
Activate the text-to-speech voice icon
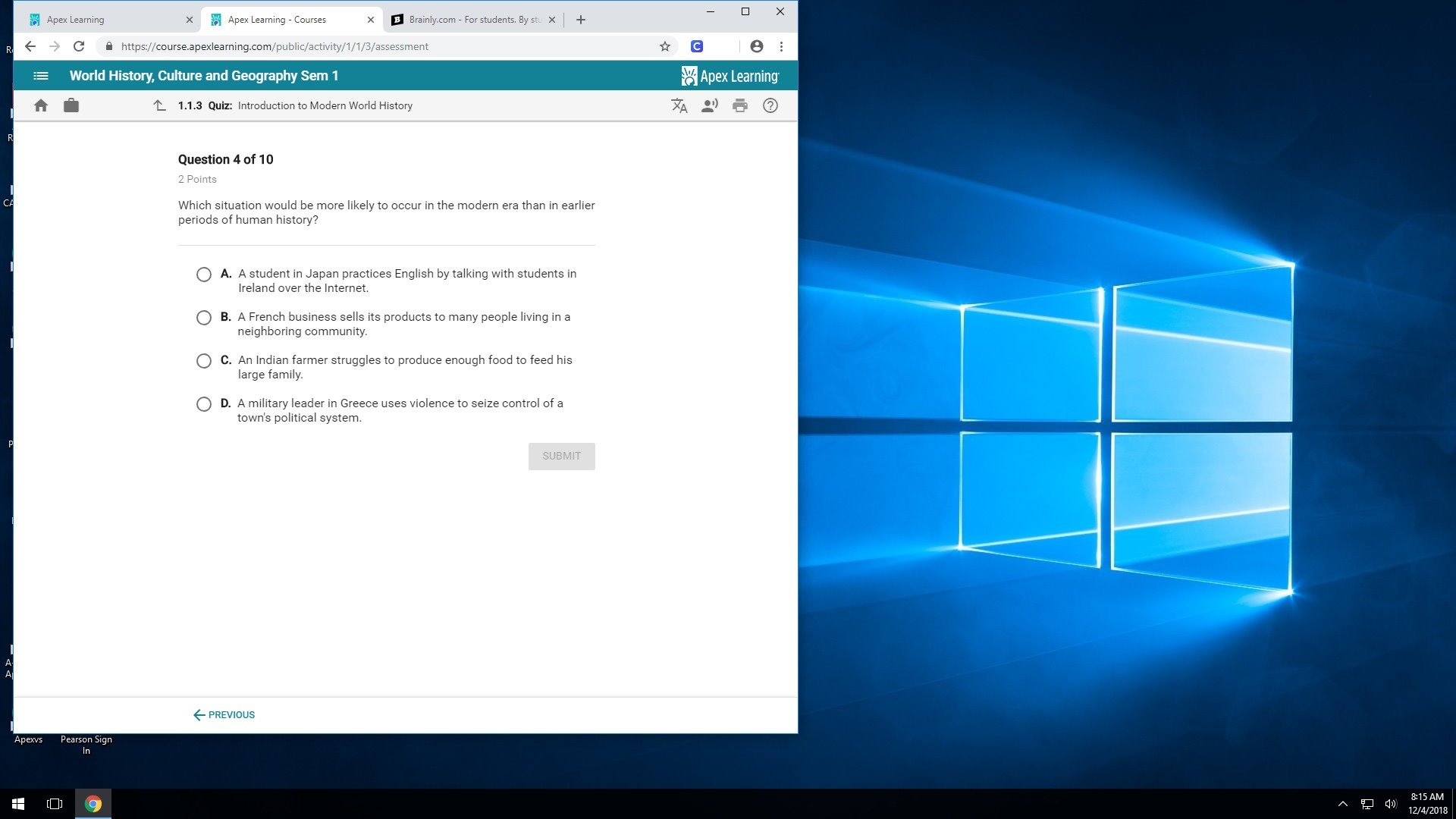click(x=710, y=106)
